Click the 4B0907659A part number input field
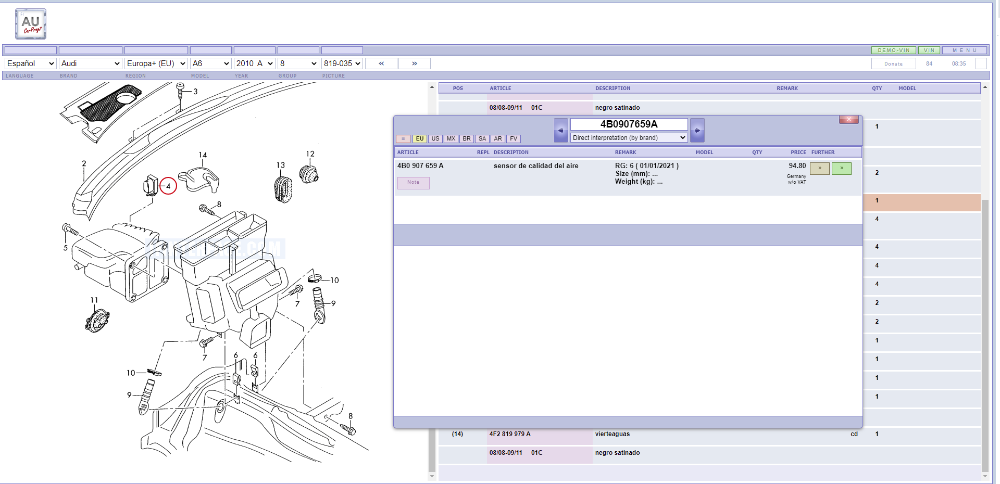 (628, 124)
